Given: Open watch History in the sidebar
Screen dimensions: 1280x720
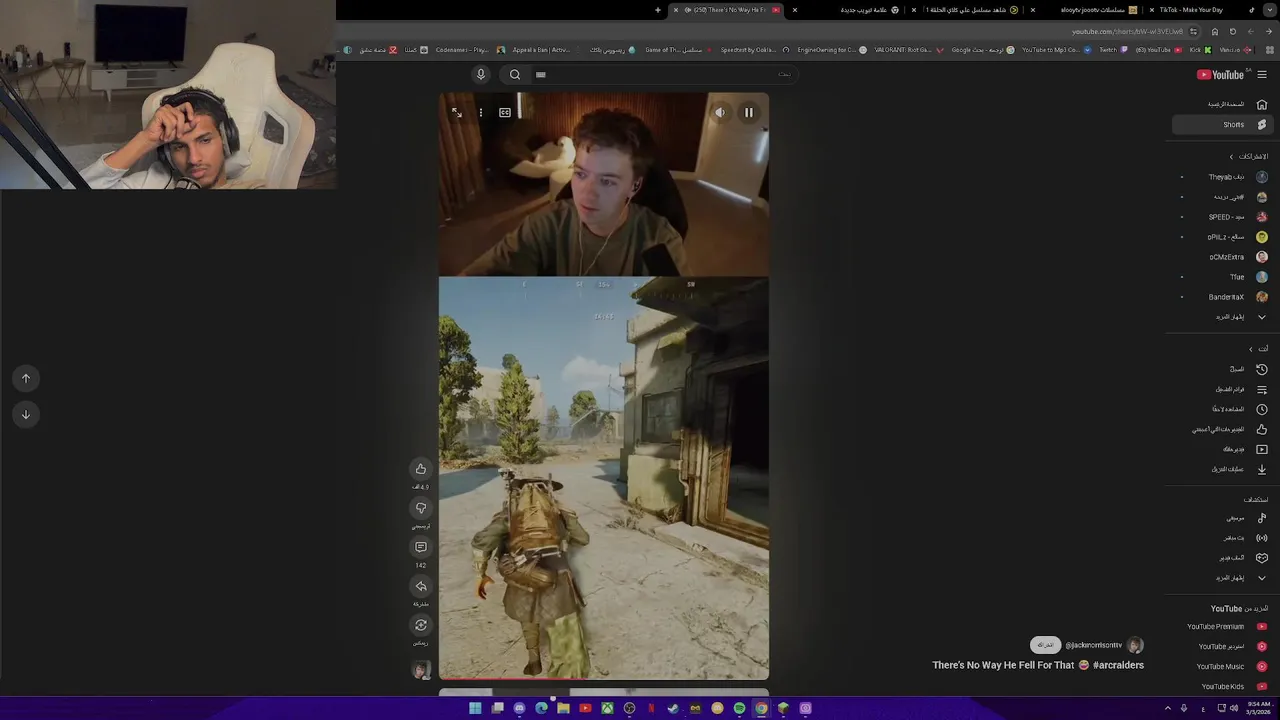Looking at the screenshot, I should [x=1222, y=369].
